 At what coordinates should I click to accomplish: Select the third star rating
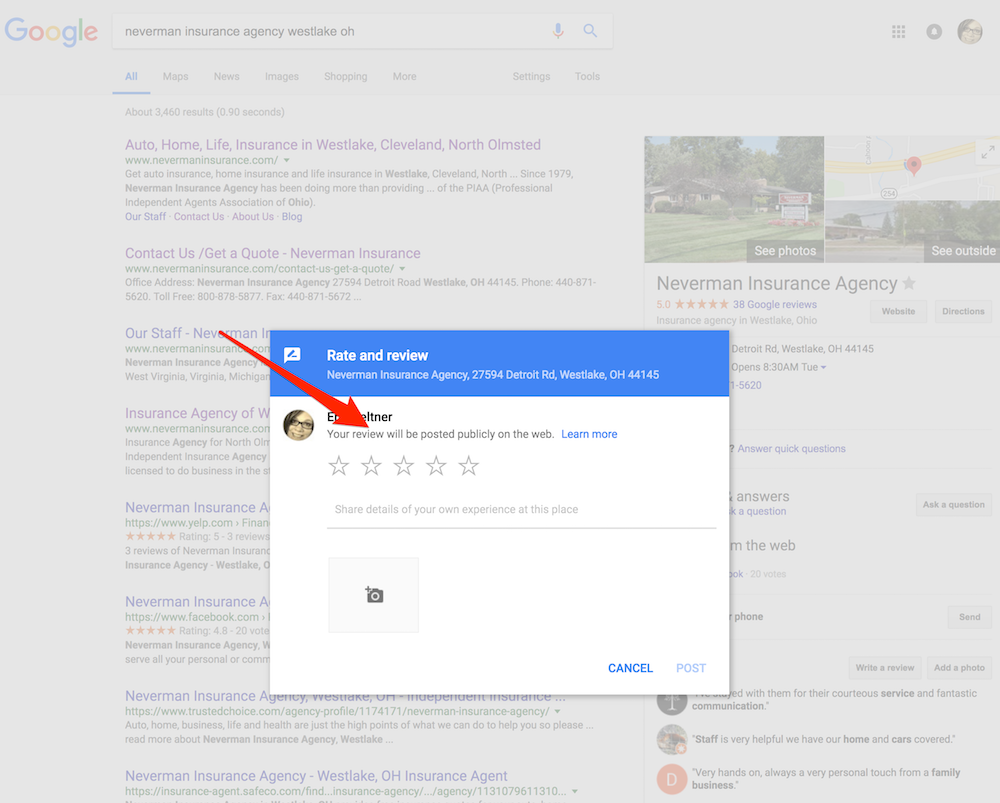(x=404, y=466)
